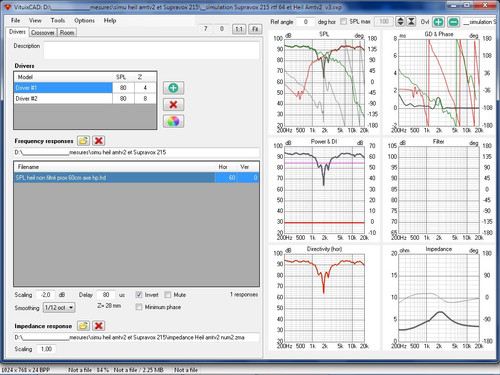Click SPL max up-down arrows stepper
The image size is (500, 375).
400,22
